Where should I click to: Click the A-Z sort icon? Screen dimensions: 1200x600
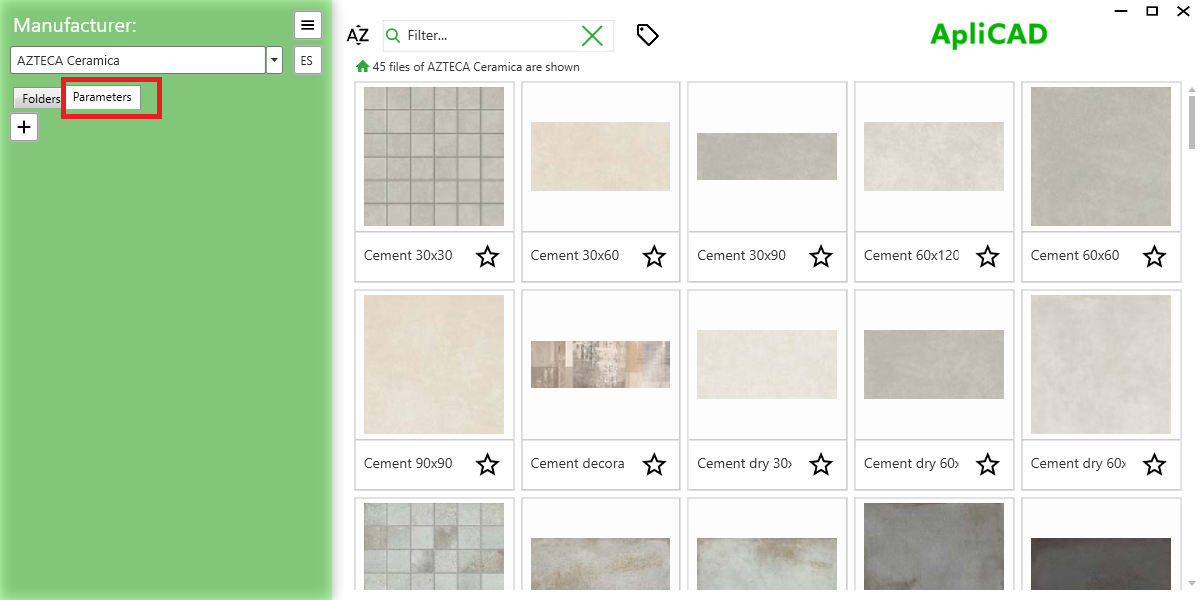[x=357, y=34]
